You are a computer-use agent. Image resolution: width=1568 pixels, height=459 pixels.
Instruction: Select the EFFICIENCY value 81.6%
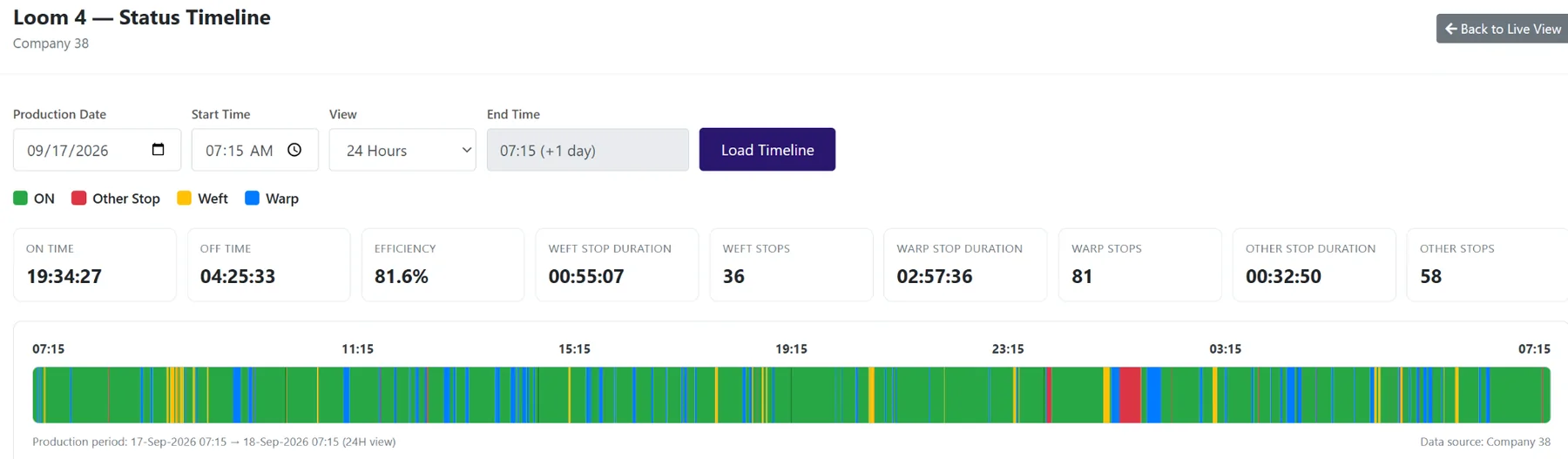[402, 276]
